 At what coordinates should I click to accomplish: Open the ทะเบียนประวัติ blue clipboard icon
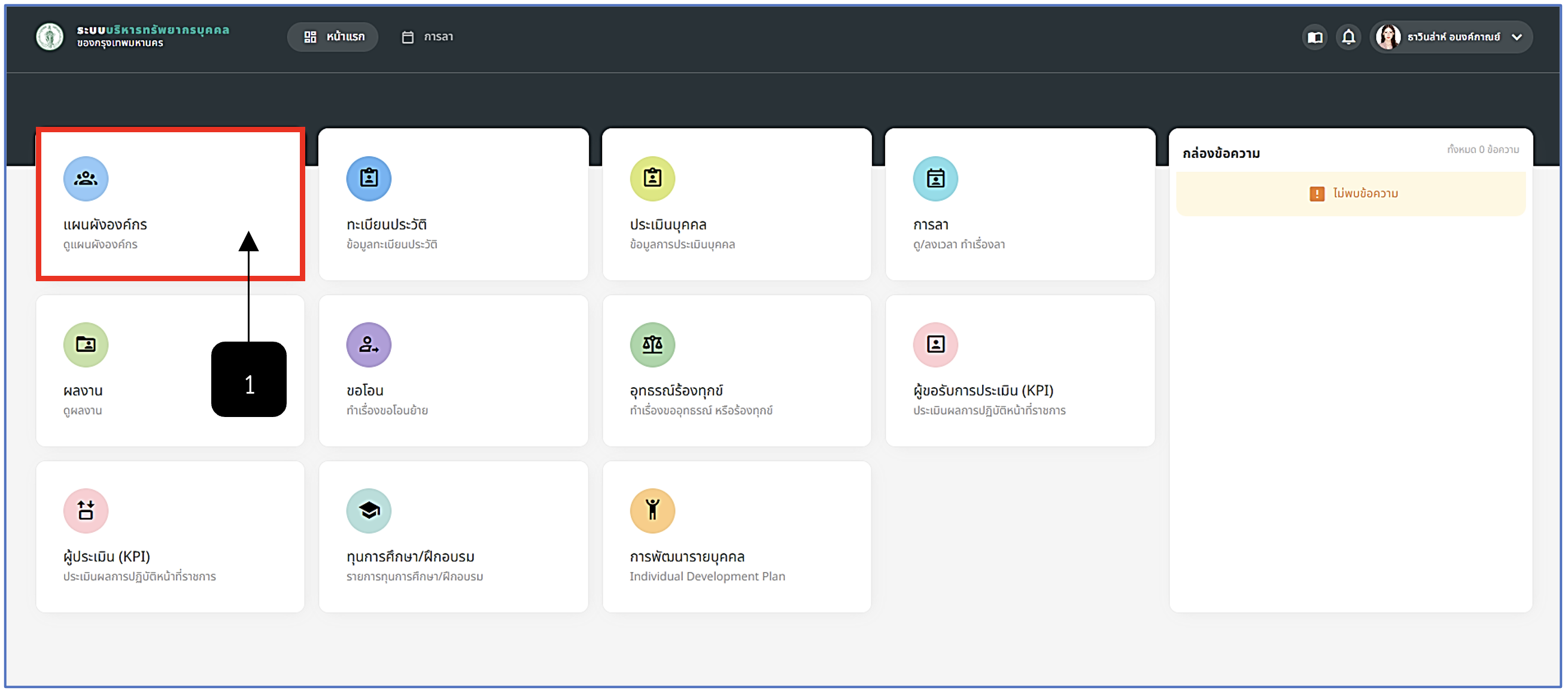369,178
